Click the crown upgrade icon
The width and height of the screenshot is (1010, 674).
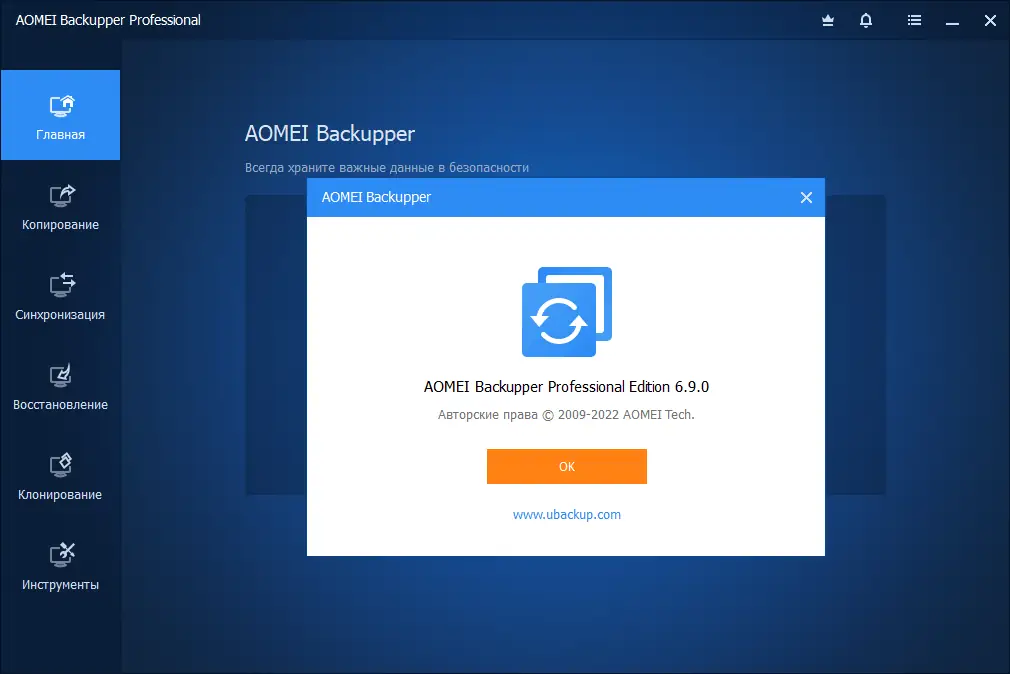pos(828,21)
